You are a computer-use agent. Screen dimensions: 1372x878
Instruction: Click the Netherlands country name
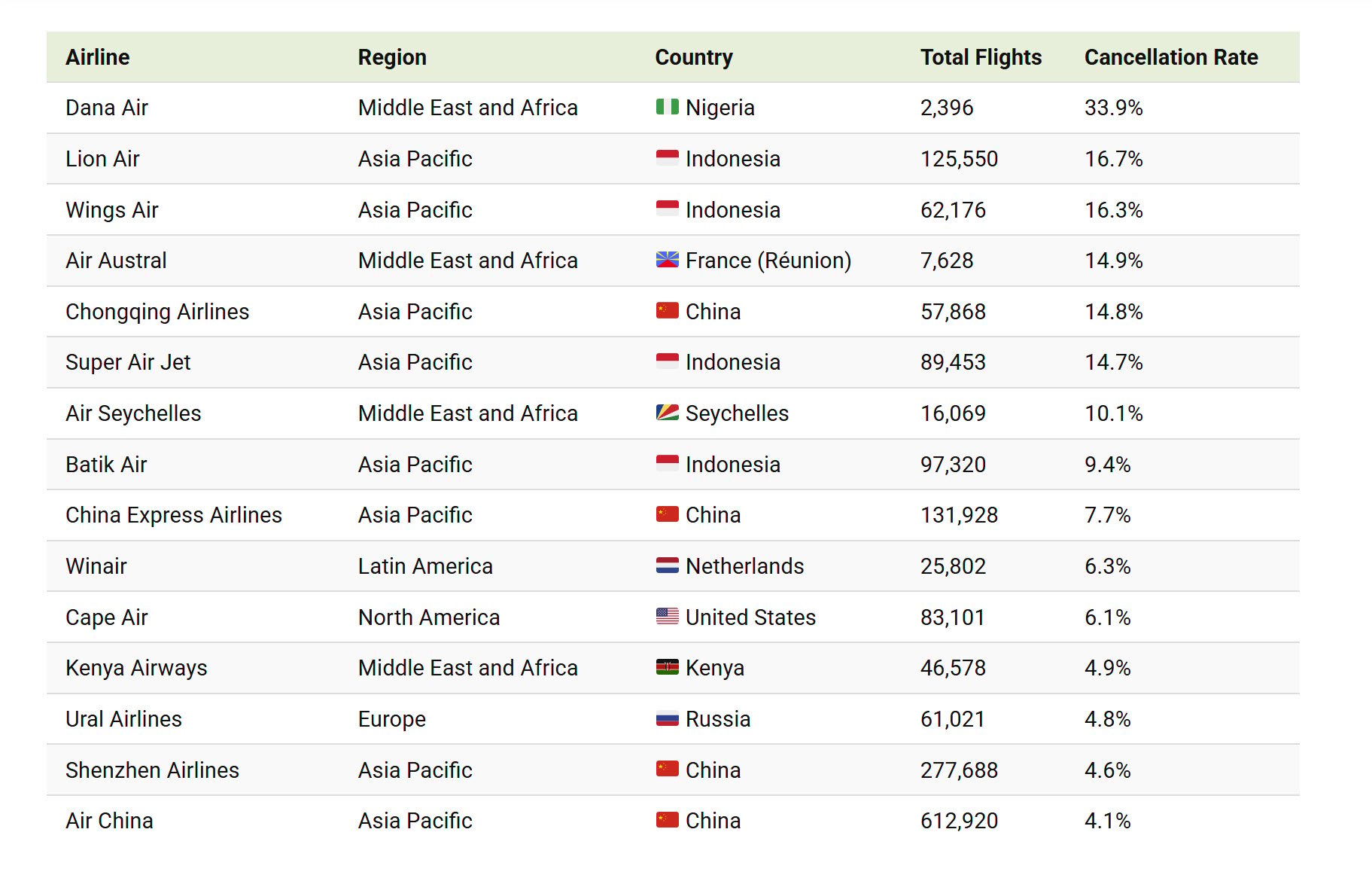point(745,566)
